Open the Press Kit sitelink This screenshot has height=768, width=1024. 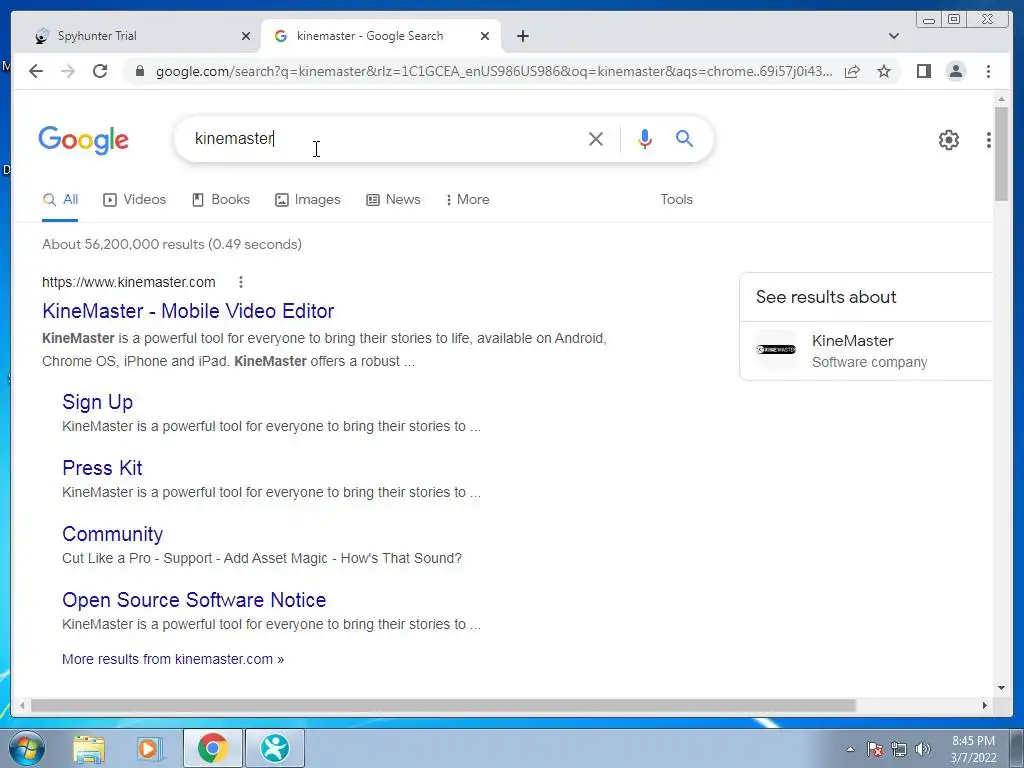(102, 468)
